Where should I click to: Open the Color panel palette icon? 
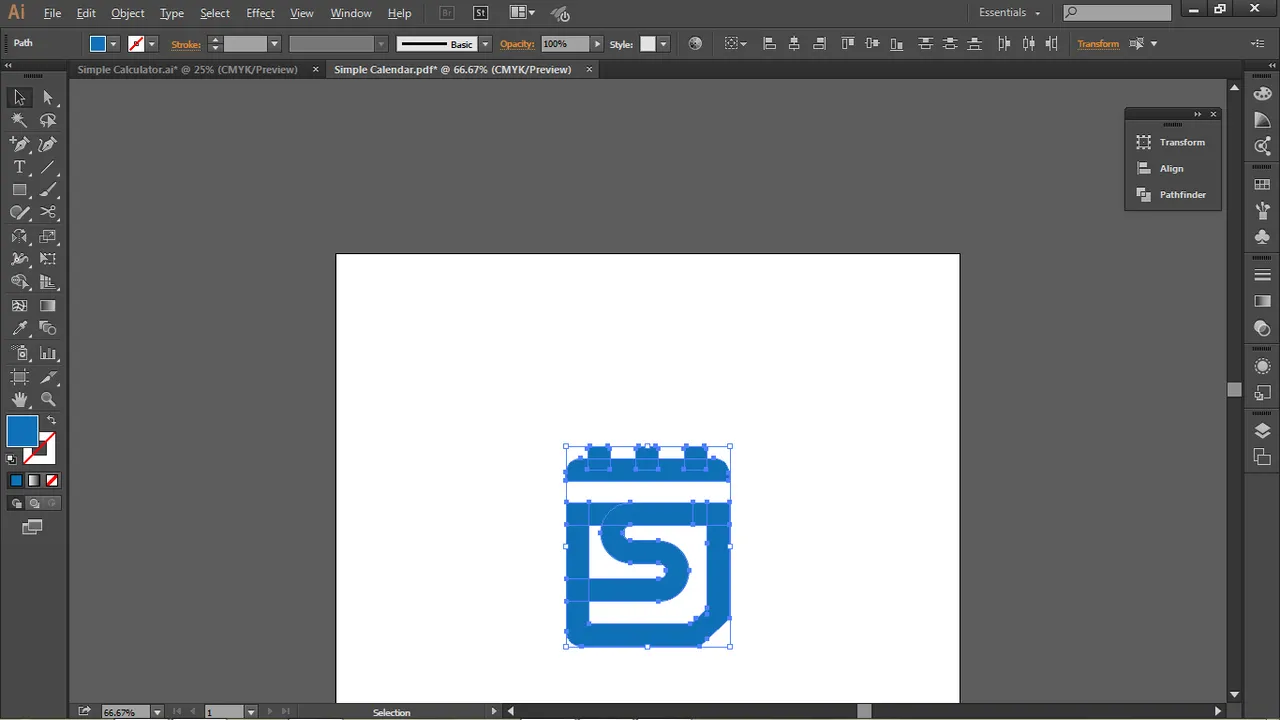point(1262,94)
